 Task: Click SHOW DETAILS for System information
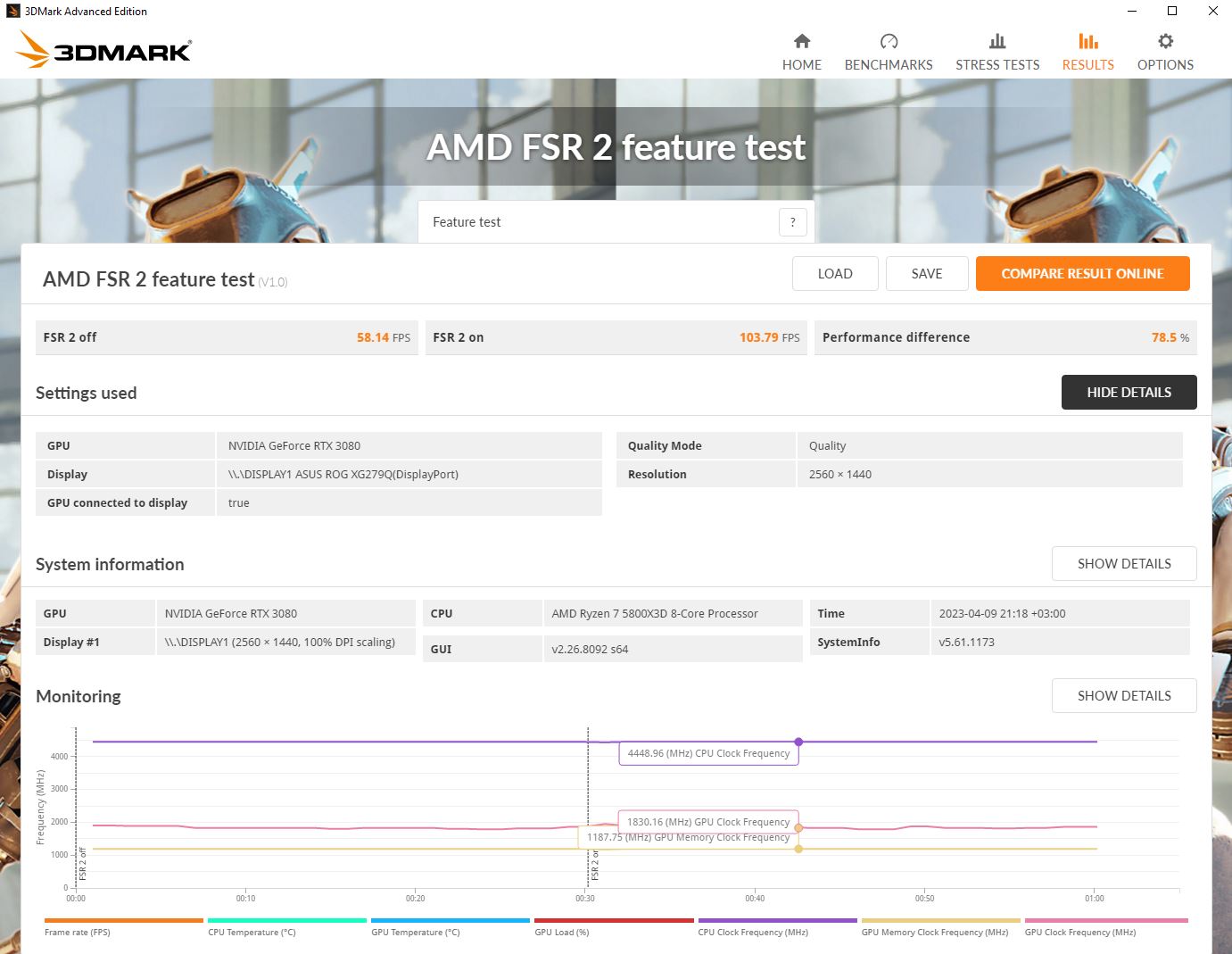1124,564
